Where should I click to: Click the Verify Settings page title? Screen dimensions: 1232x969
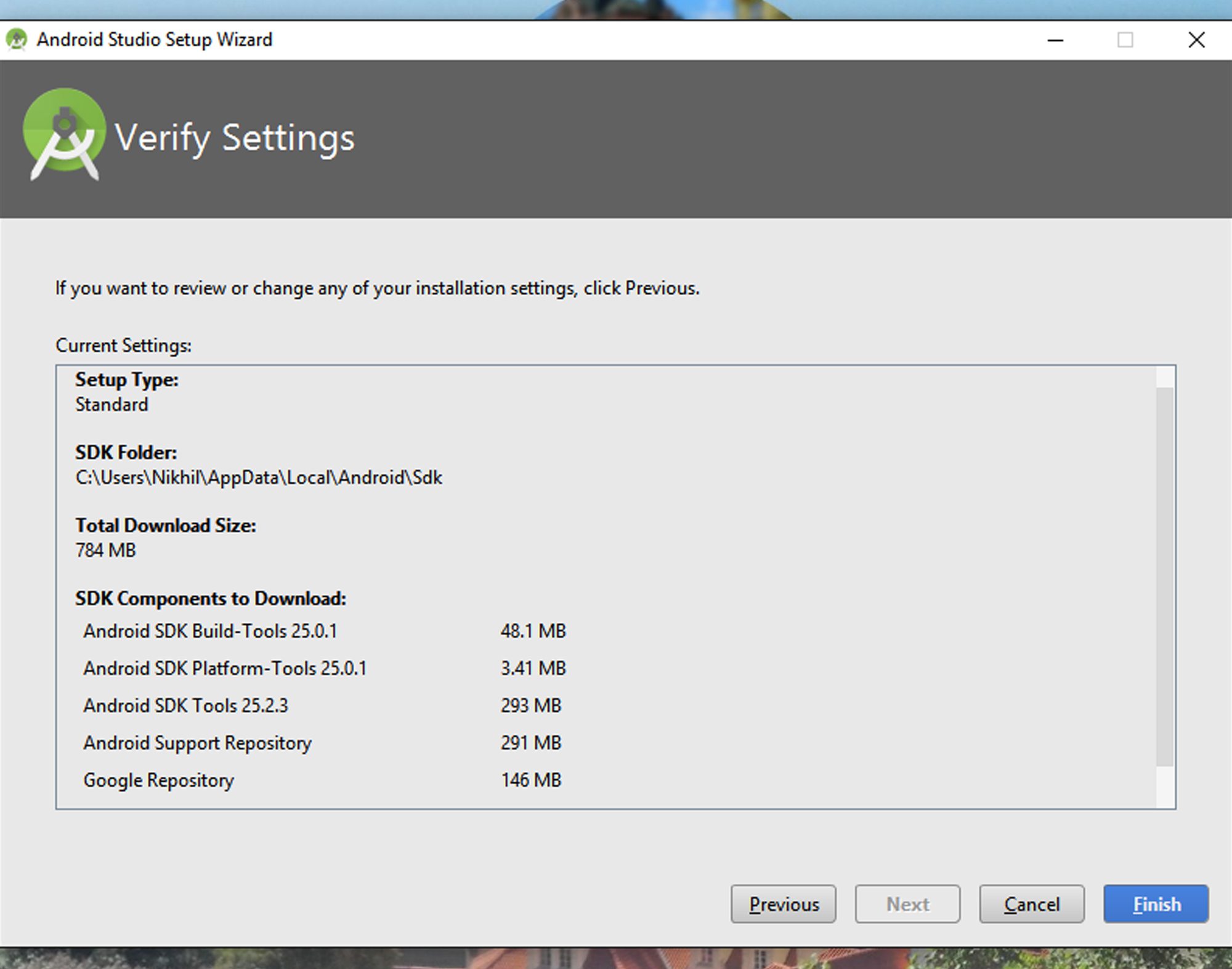235,138
